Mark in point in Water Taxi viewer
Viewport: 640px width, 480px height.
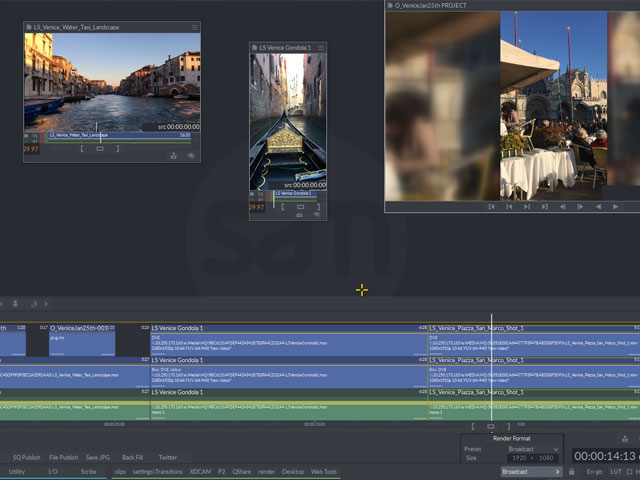pos(82,149)
